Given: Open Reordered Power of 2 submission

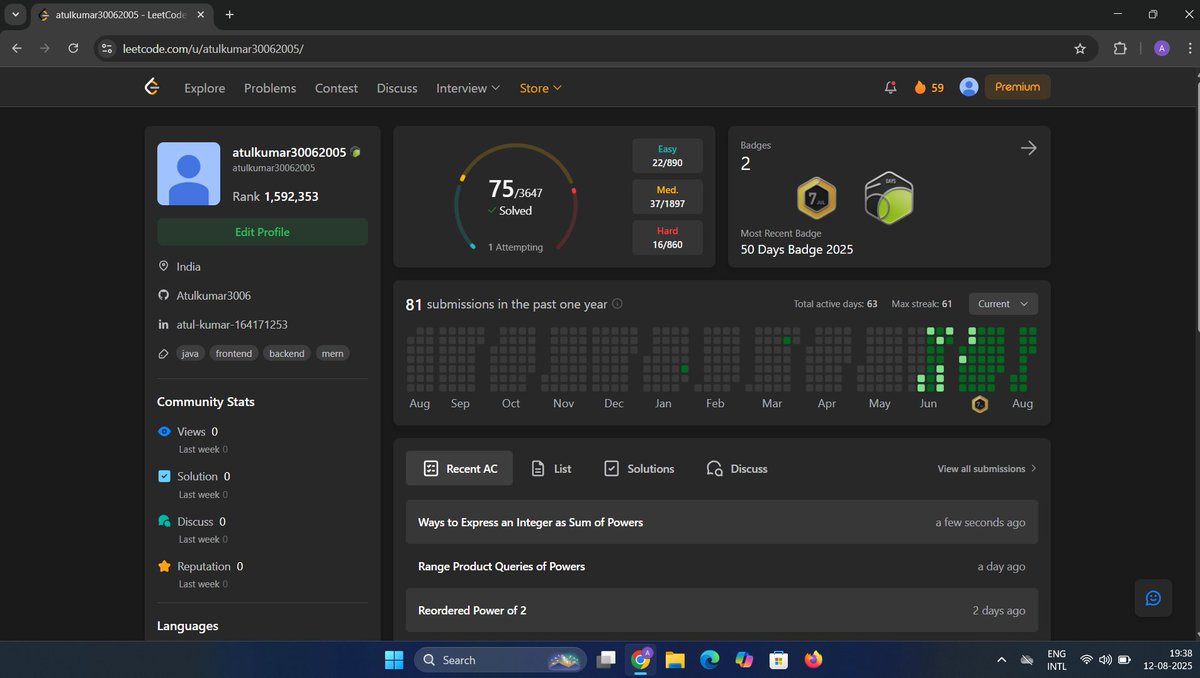Looking at the screenshot, I should pos(722,610).
